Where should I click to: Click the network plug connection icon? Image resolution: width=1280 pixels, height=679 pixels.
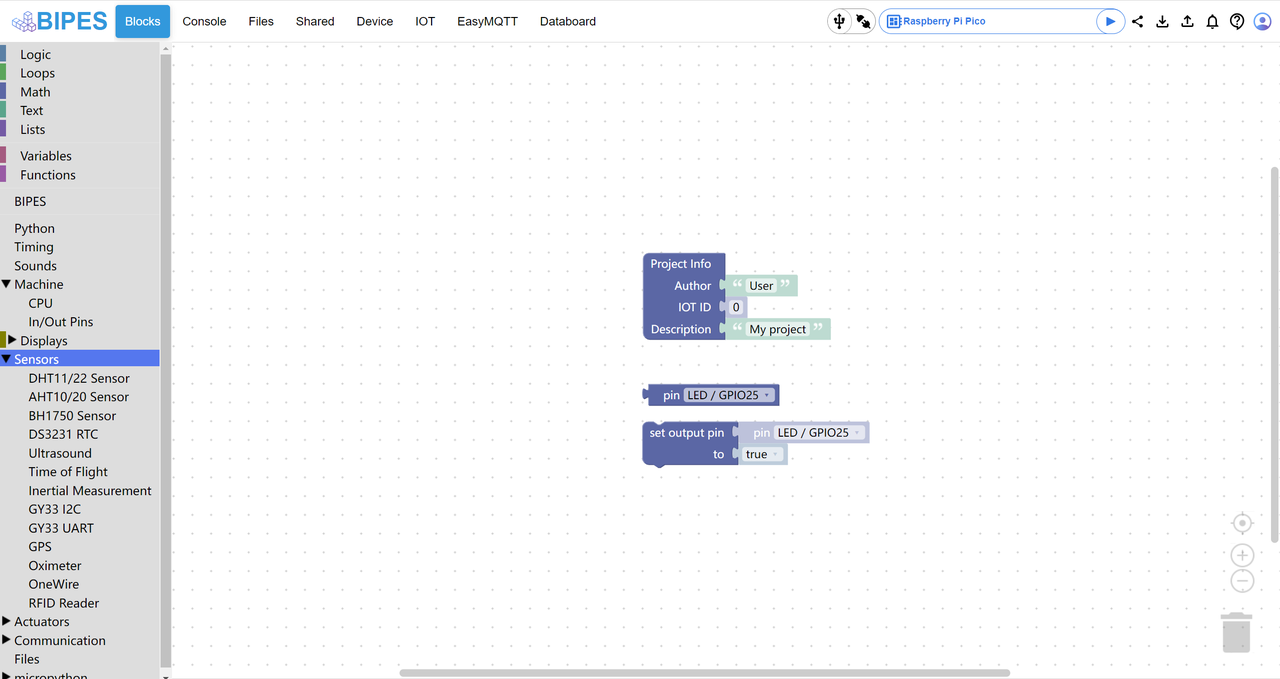click(x=863, y=21)
